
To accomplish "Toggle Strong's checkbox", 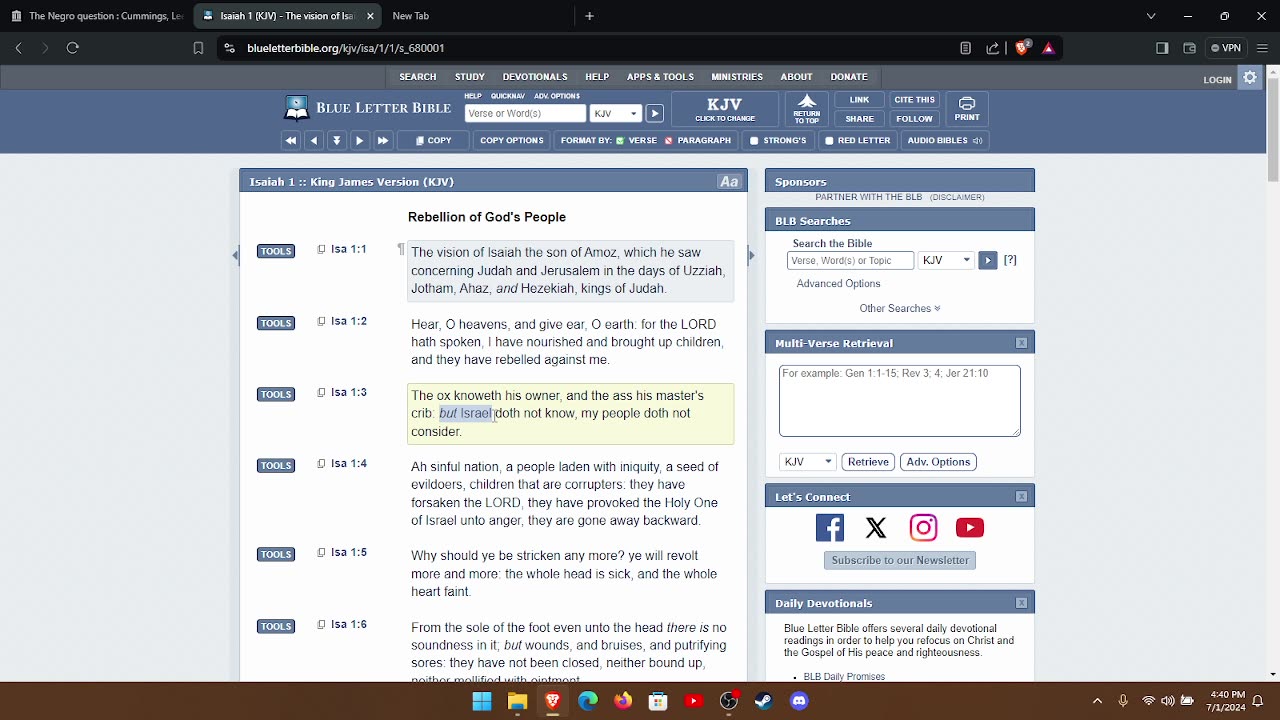I will (755, 141).
